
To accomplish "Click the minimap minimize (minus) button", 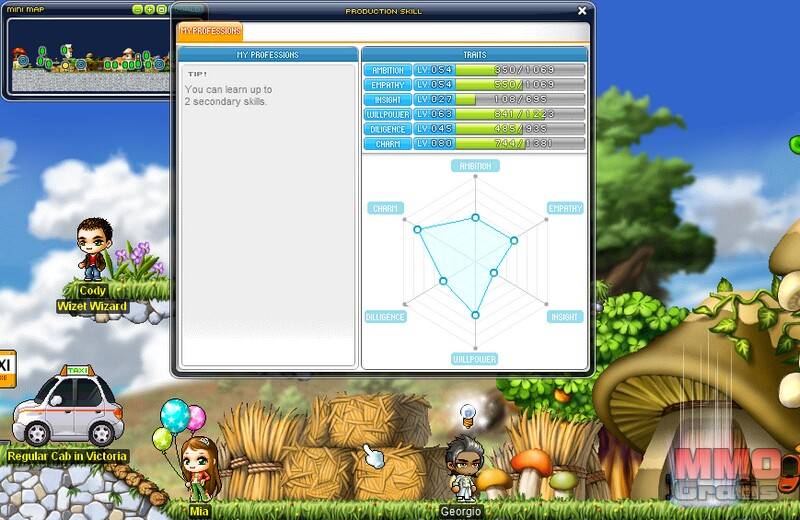I will (x=138, y=9).
